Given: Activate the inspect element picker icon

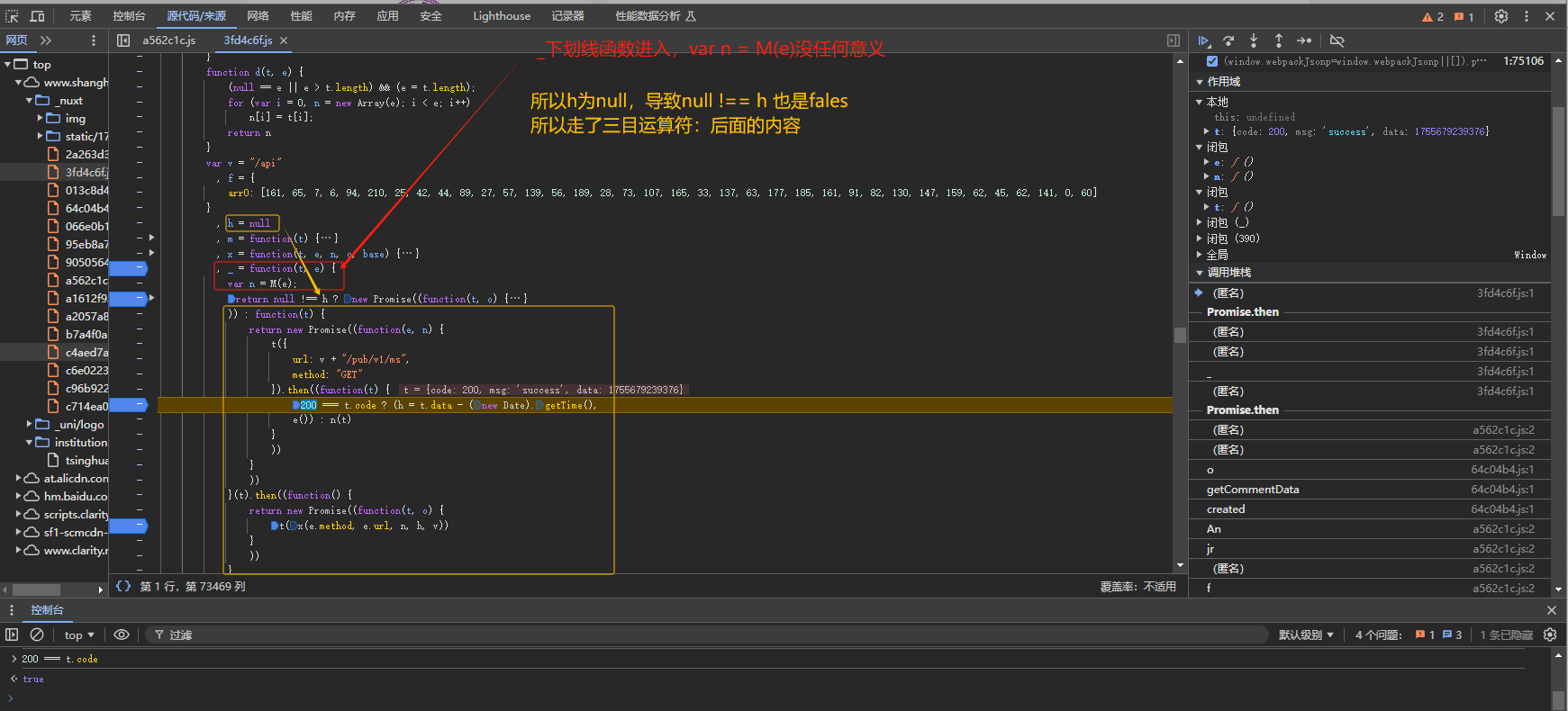Looking at the screenshot, I should click(x=13, y=16).
